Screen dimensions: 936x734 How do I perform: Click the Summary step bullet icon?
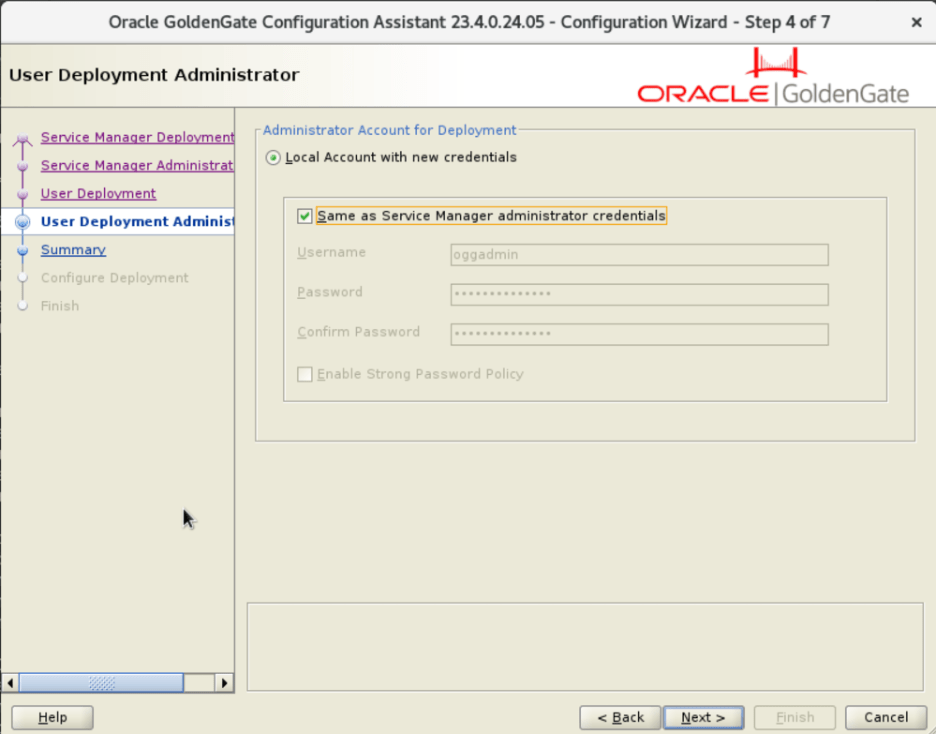tap(23, 251)
